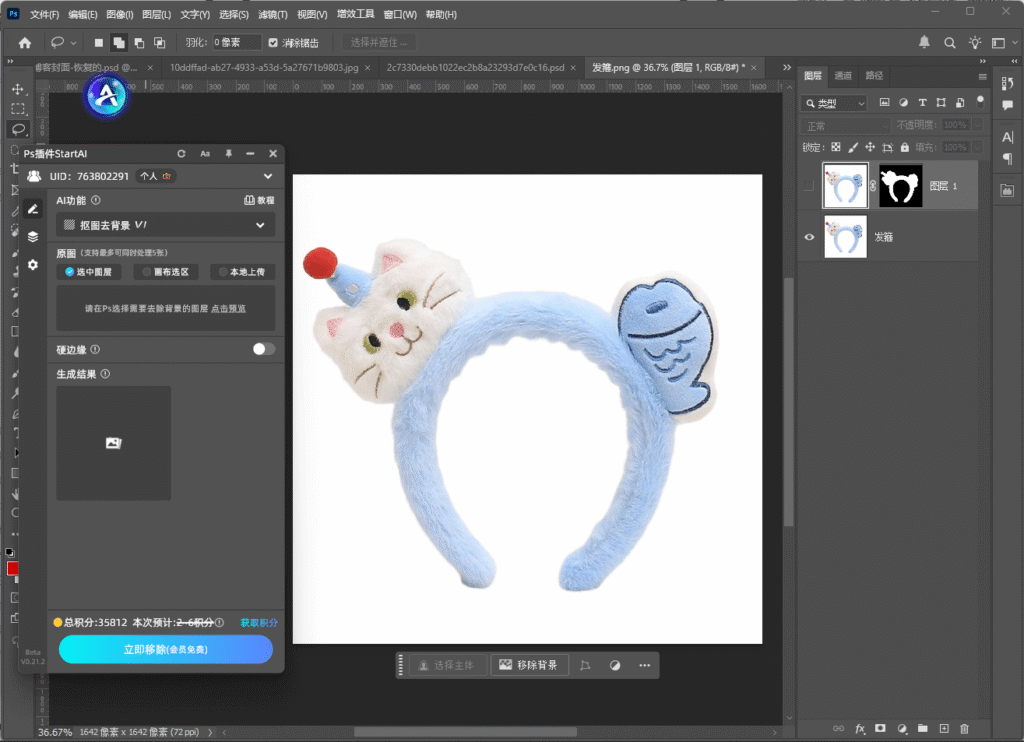Create a new layer with plus icon
This screenshot has width=1024, height=742.
pos(943,728)
